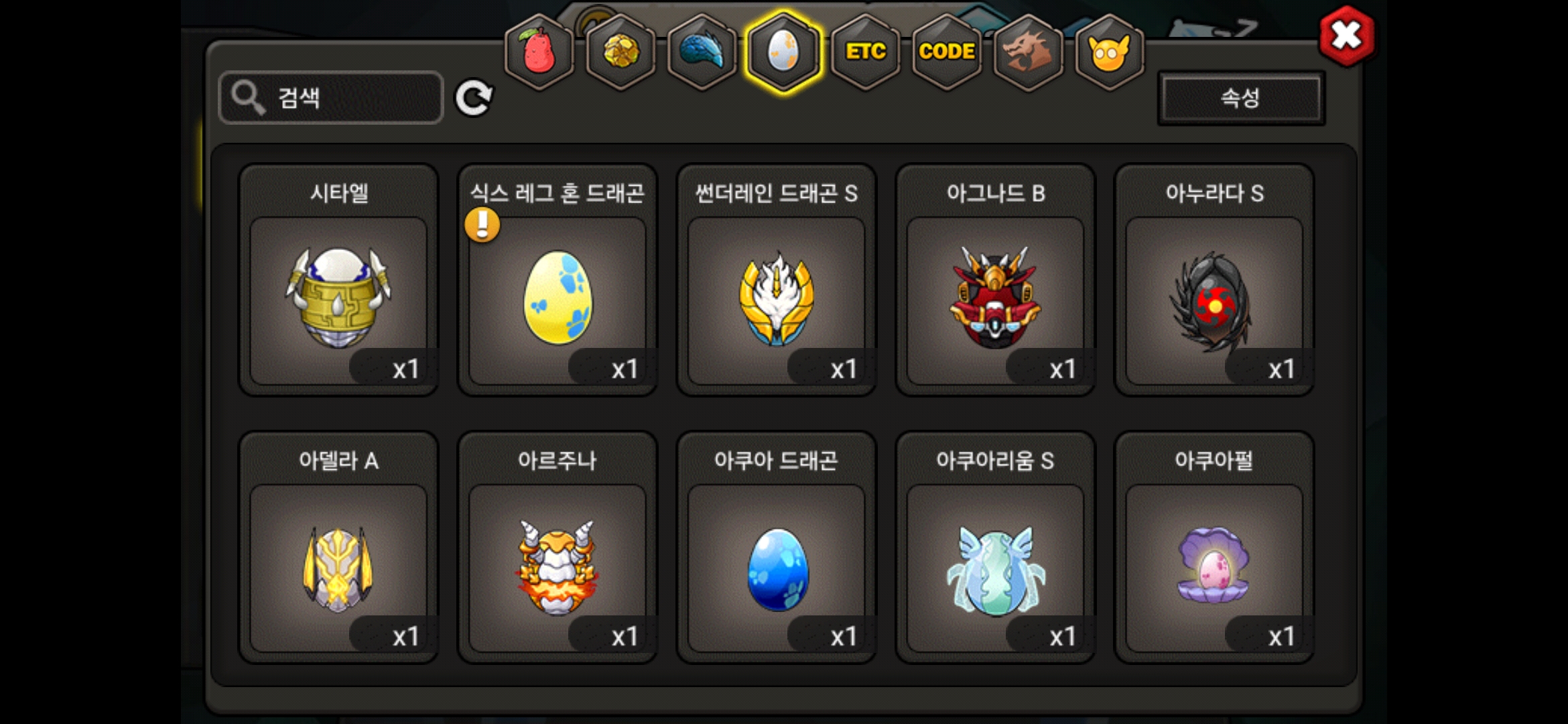Choose the 썬더레인 드래곤 S egg
The image size is (1568, 724).
(x=777, y=280)
